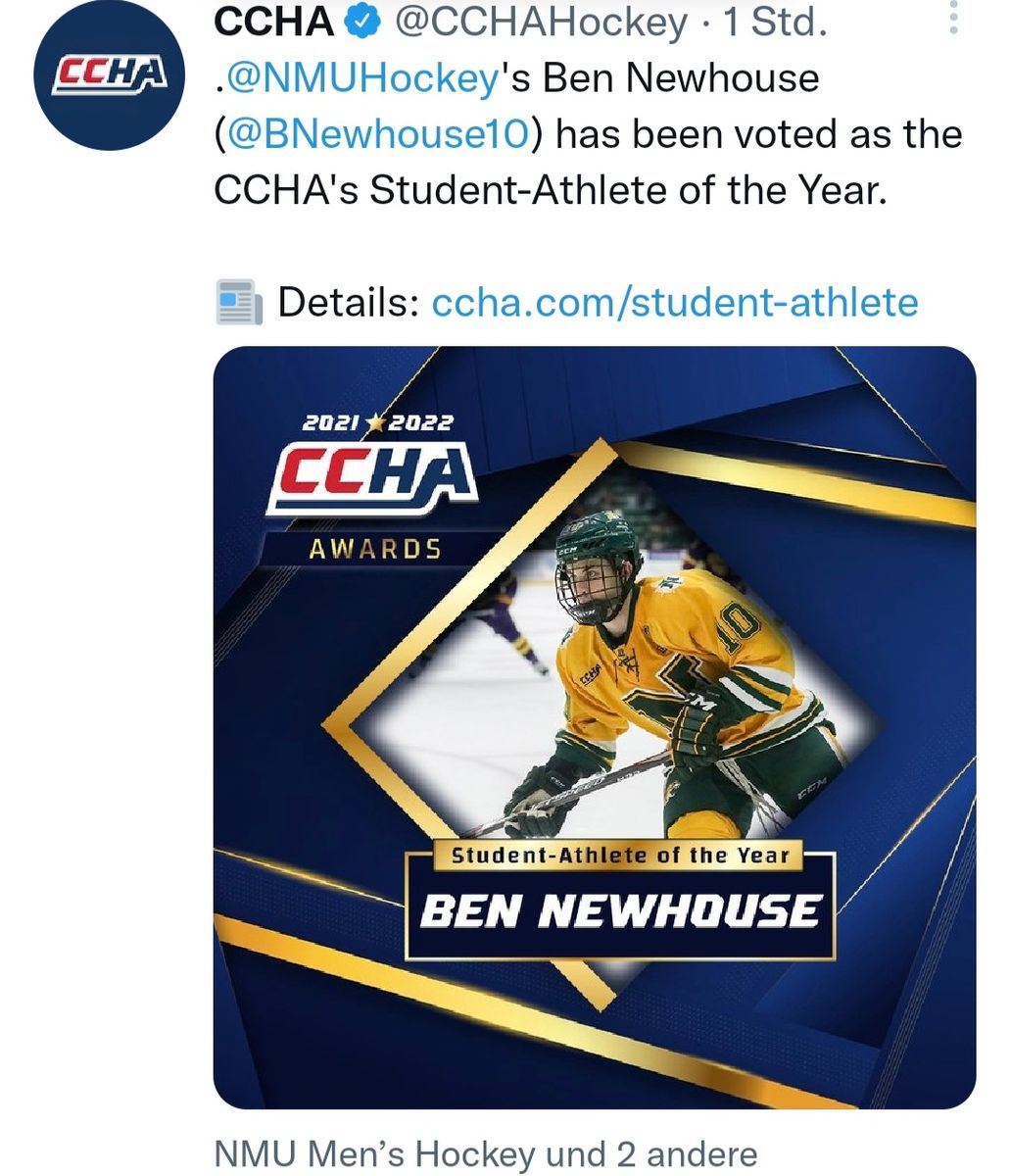The height and width of the screenshot is (1176, 1010).
Task: Click the gold star between 2021 and 2022
Action: (x=376, y=424)
